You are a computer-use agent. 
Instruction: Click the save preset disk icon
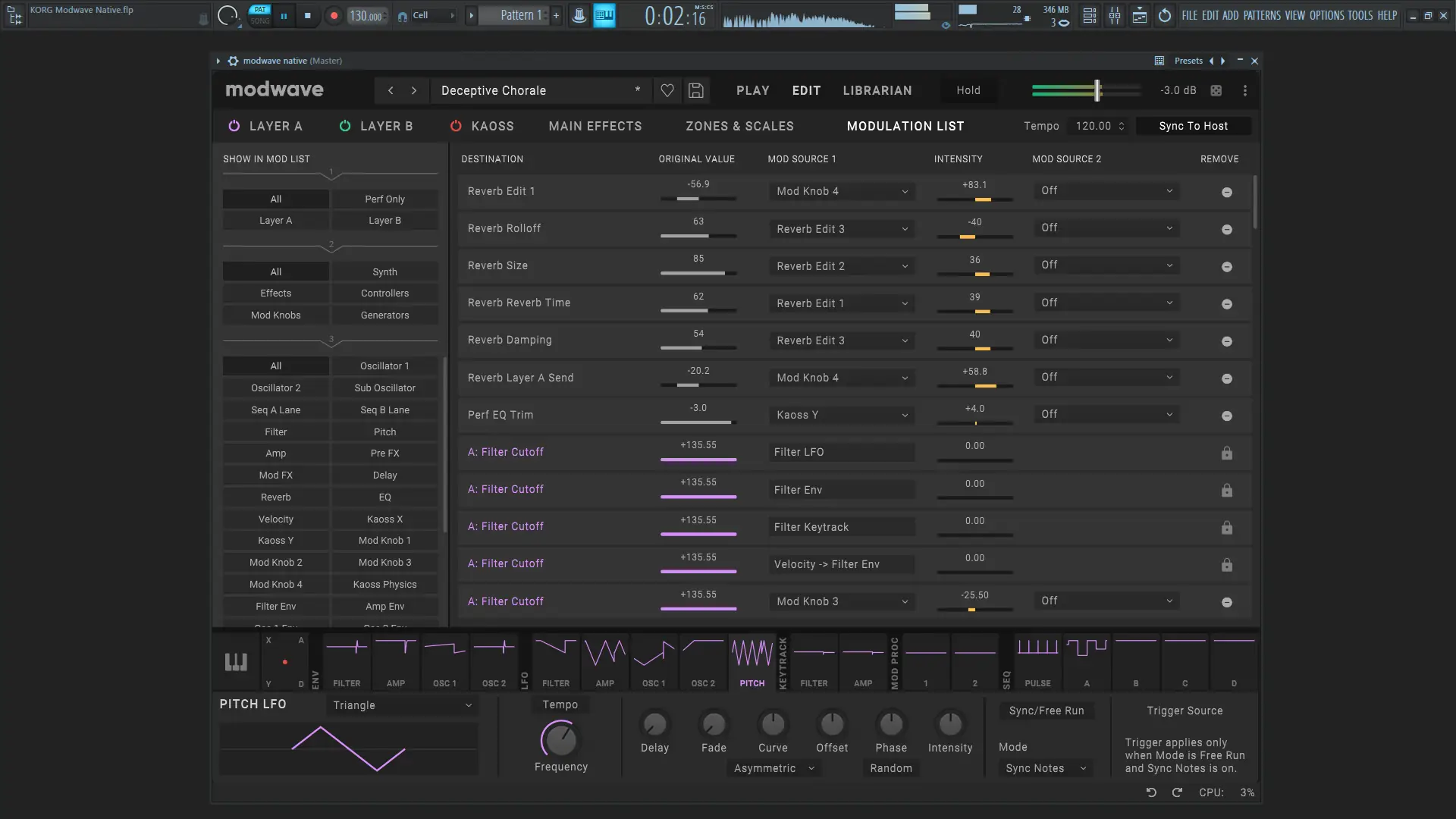[x=695, y=91]
